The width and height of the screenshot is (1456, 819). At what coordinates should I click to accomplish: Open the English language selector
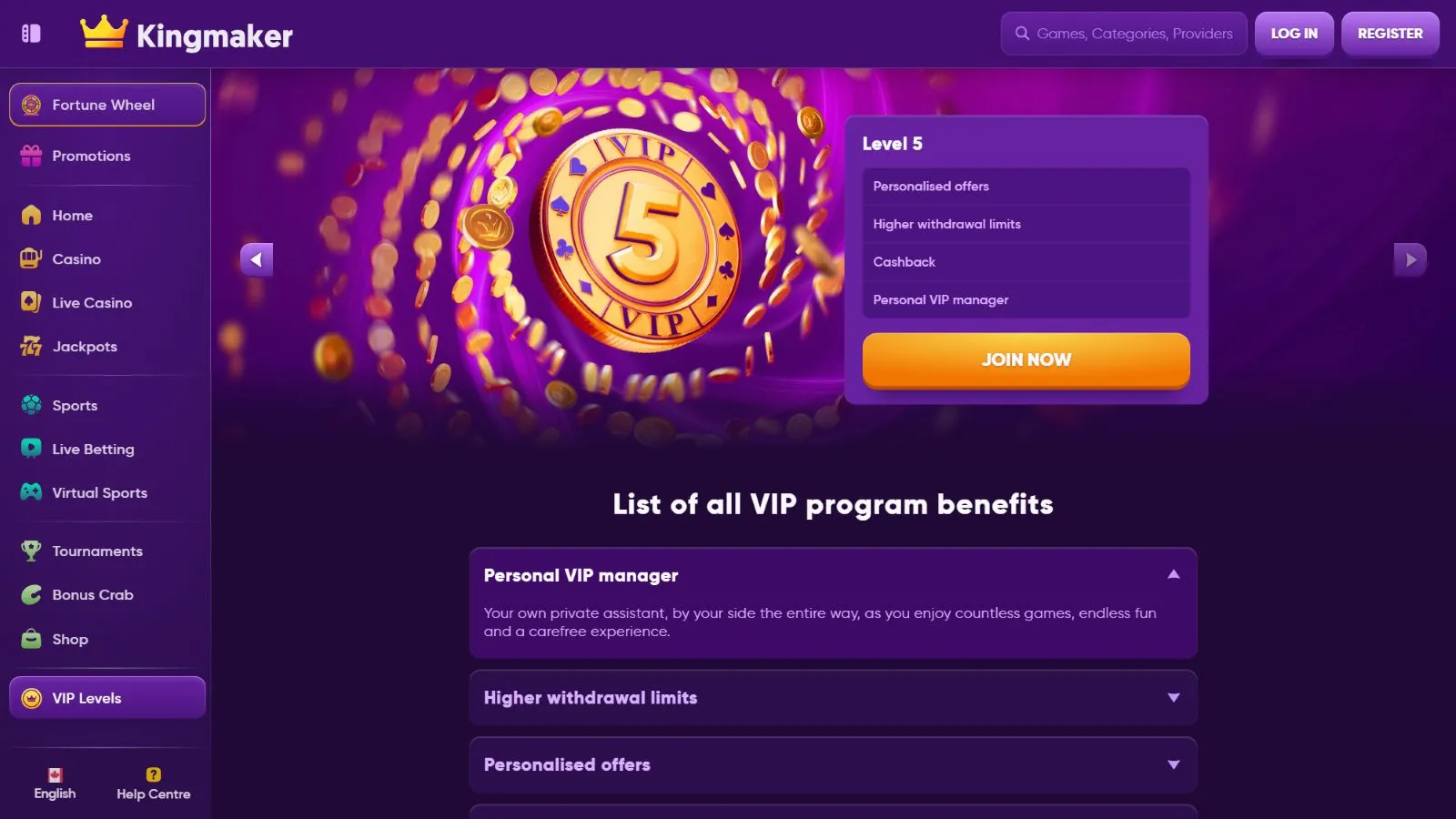[55, 784]
